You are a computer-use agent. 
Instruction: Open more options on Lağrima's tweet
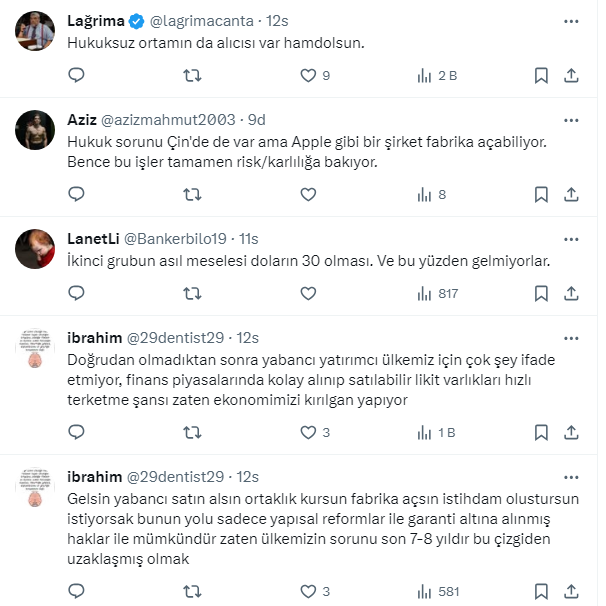[x=570, y=20]
